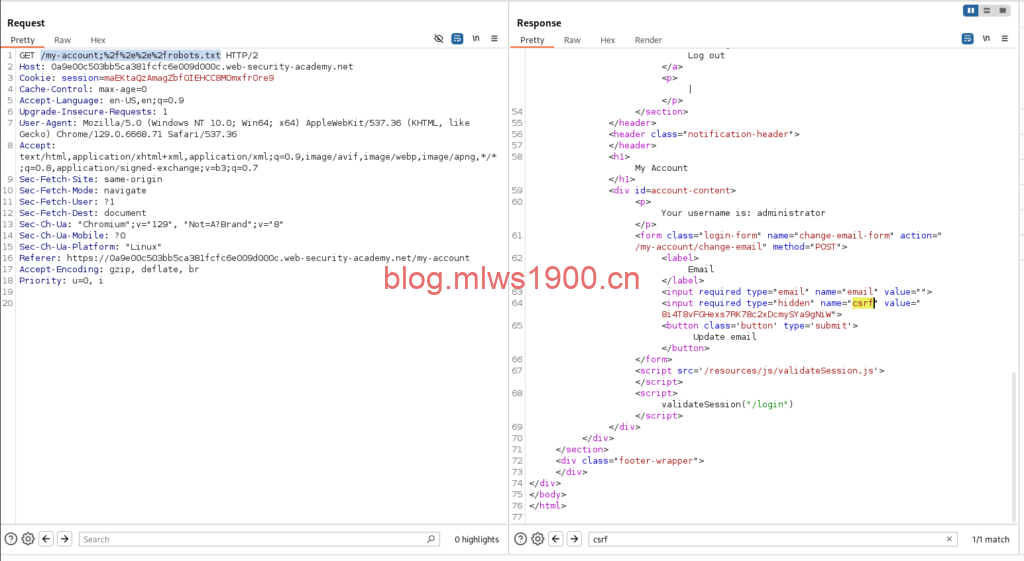Click the Sec-Fetch-Dest: document header line
1024x561 pixels.
tap(82, 213)
